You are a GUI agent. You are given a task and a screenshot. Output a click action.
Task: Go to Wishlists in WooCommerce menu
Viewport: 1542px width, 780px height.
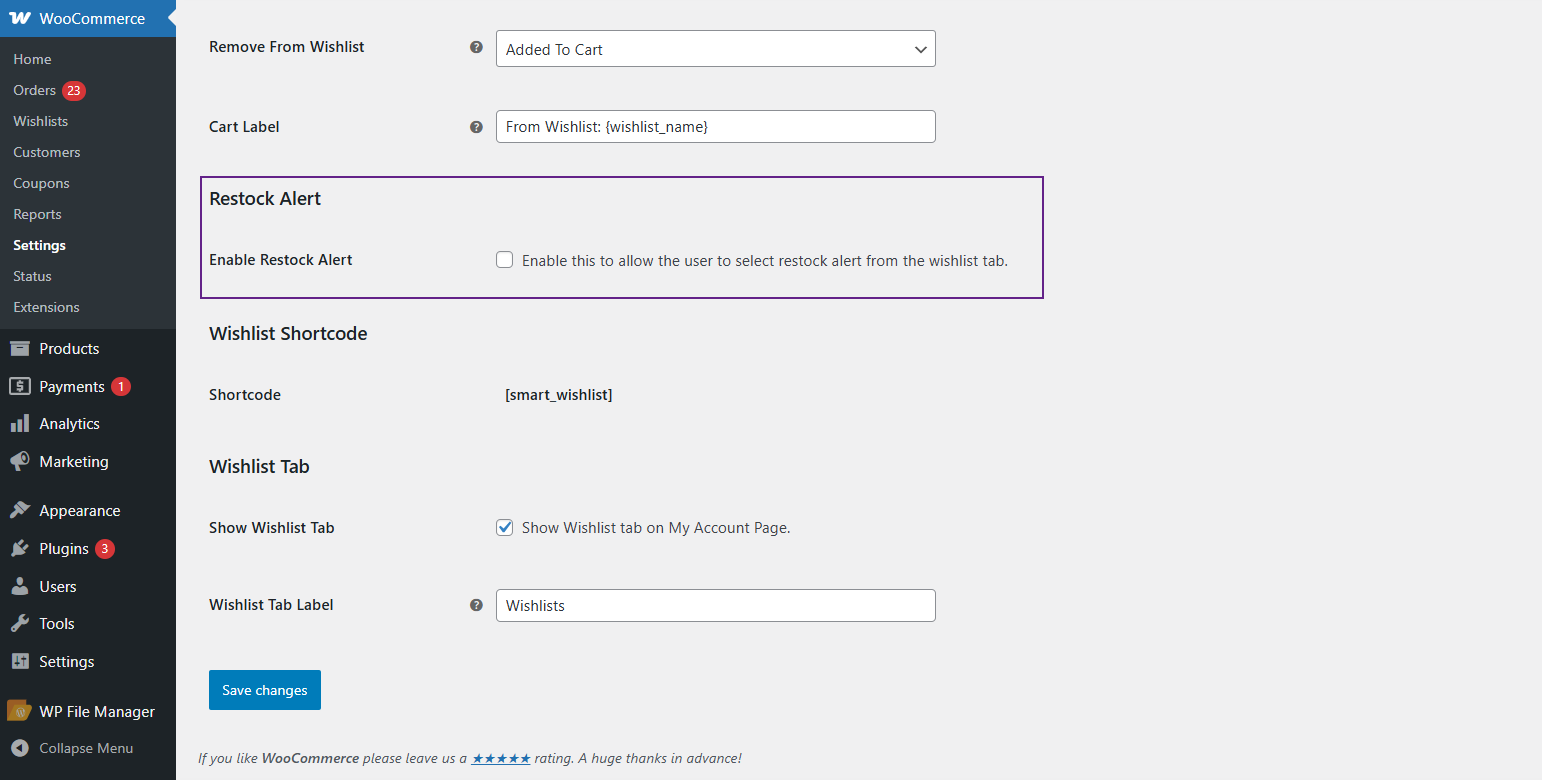click(x=41, y=121)
